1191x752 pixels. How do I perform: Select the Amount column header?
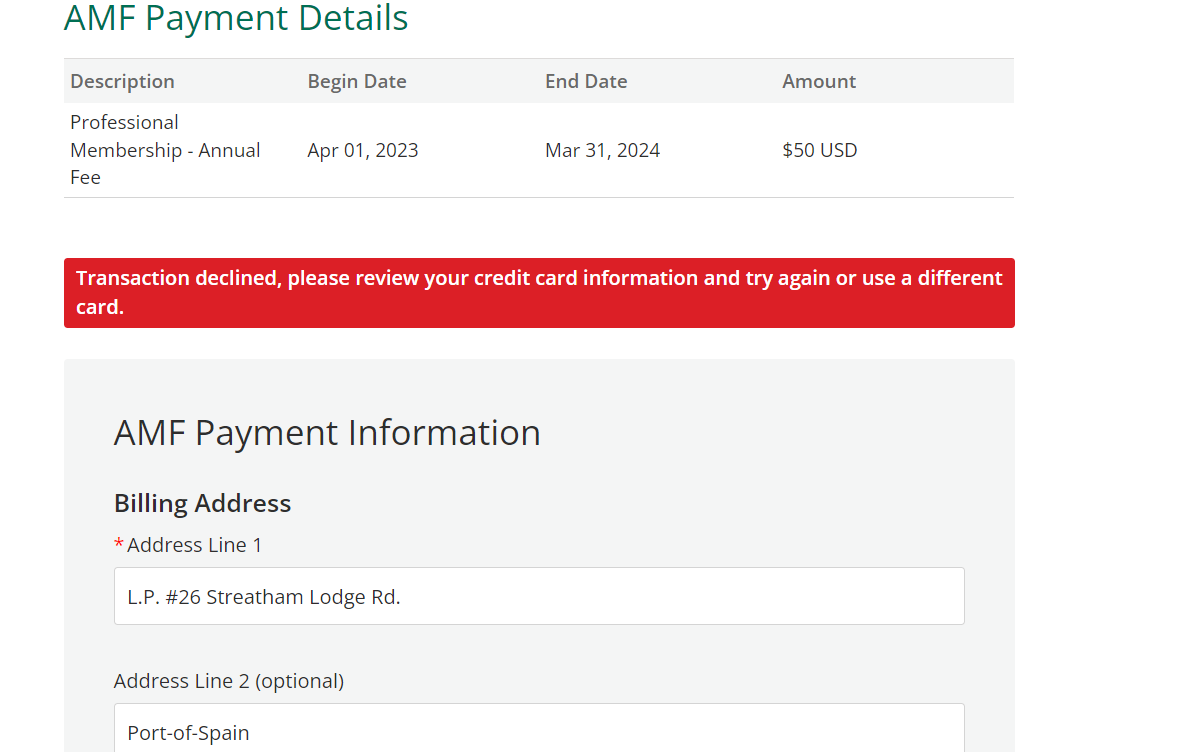[x=819, y=81]
